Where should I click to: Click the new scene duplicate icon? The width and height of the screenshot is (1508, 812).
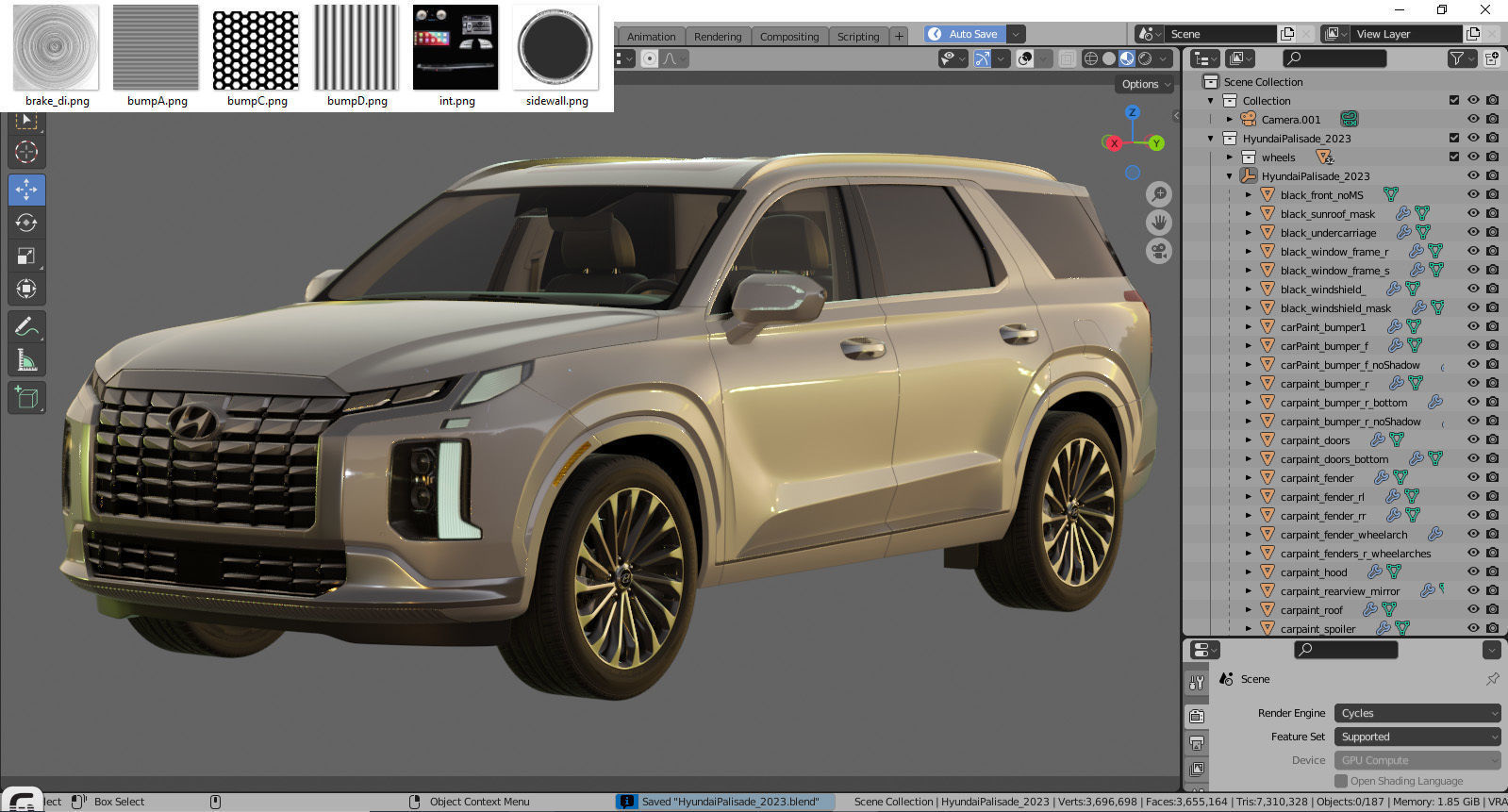point(1287,34)
